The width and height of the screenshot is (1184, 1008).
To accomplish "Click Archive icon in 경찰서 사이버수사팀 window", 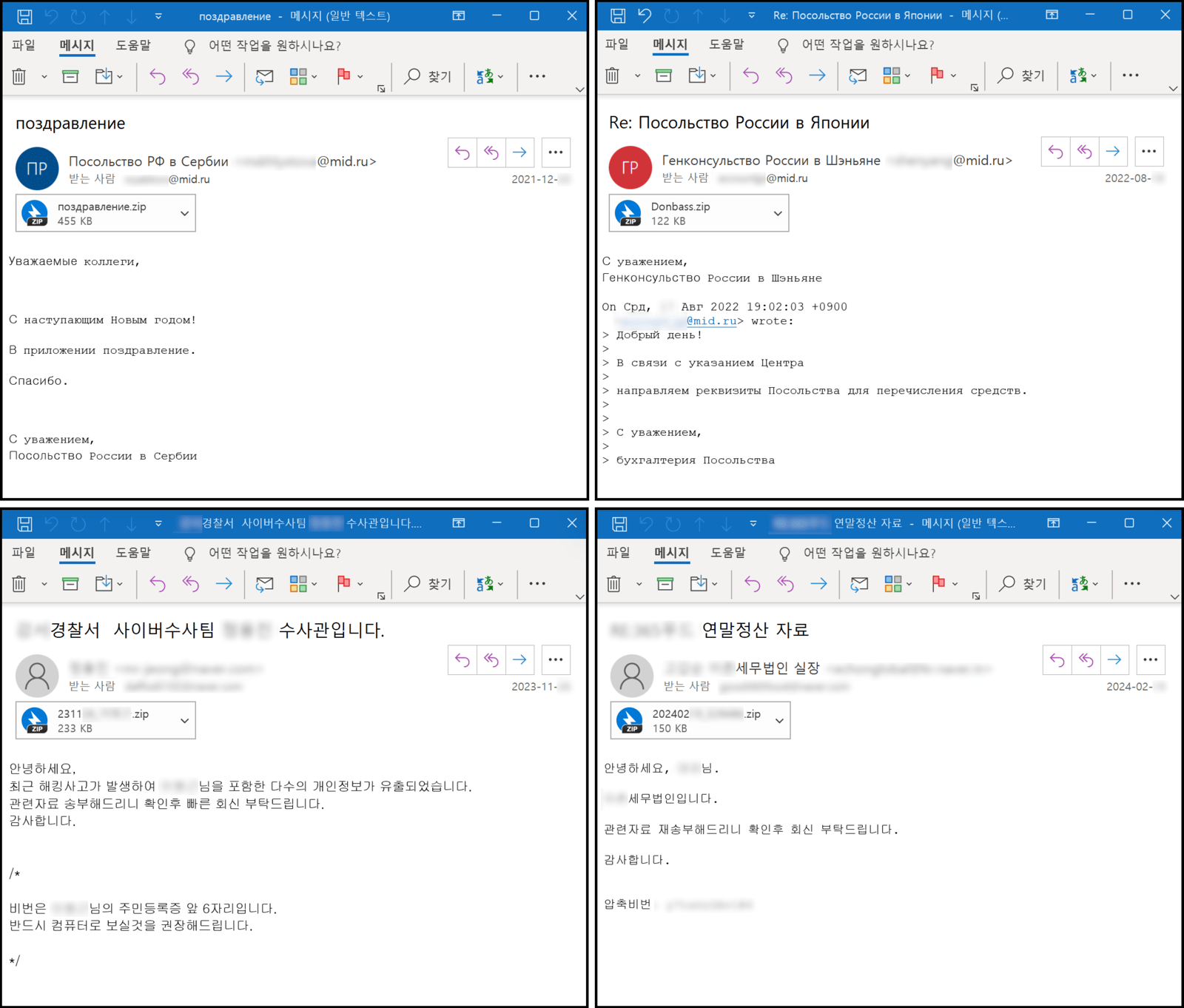I will tap(70, 584).
